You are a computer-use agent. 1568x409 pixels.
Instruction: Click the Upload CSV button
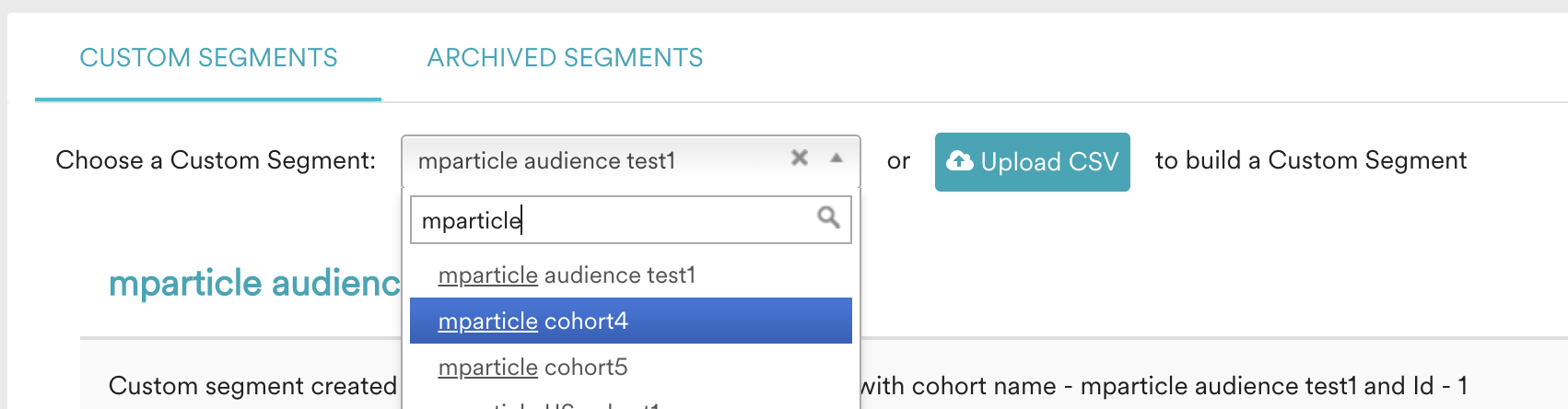coord(1032,162)
